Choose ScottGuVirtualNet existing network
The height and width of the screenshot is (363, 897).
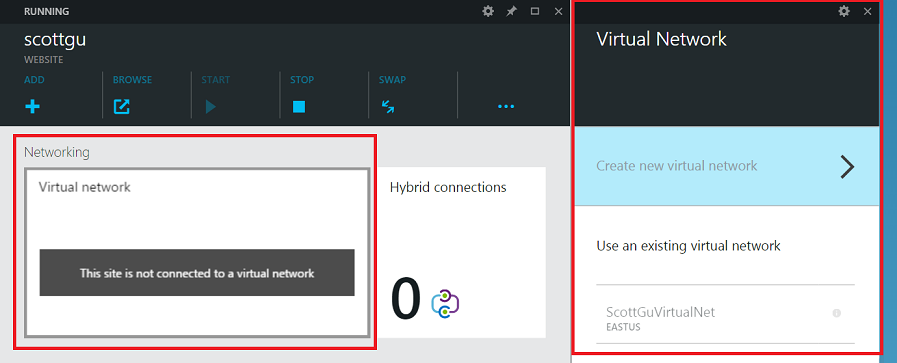coord(725,318)
